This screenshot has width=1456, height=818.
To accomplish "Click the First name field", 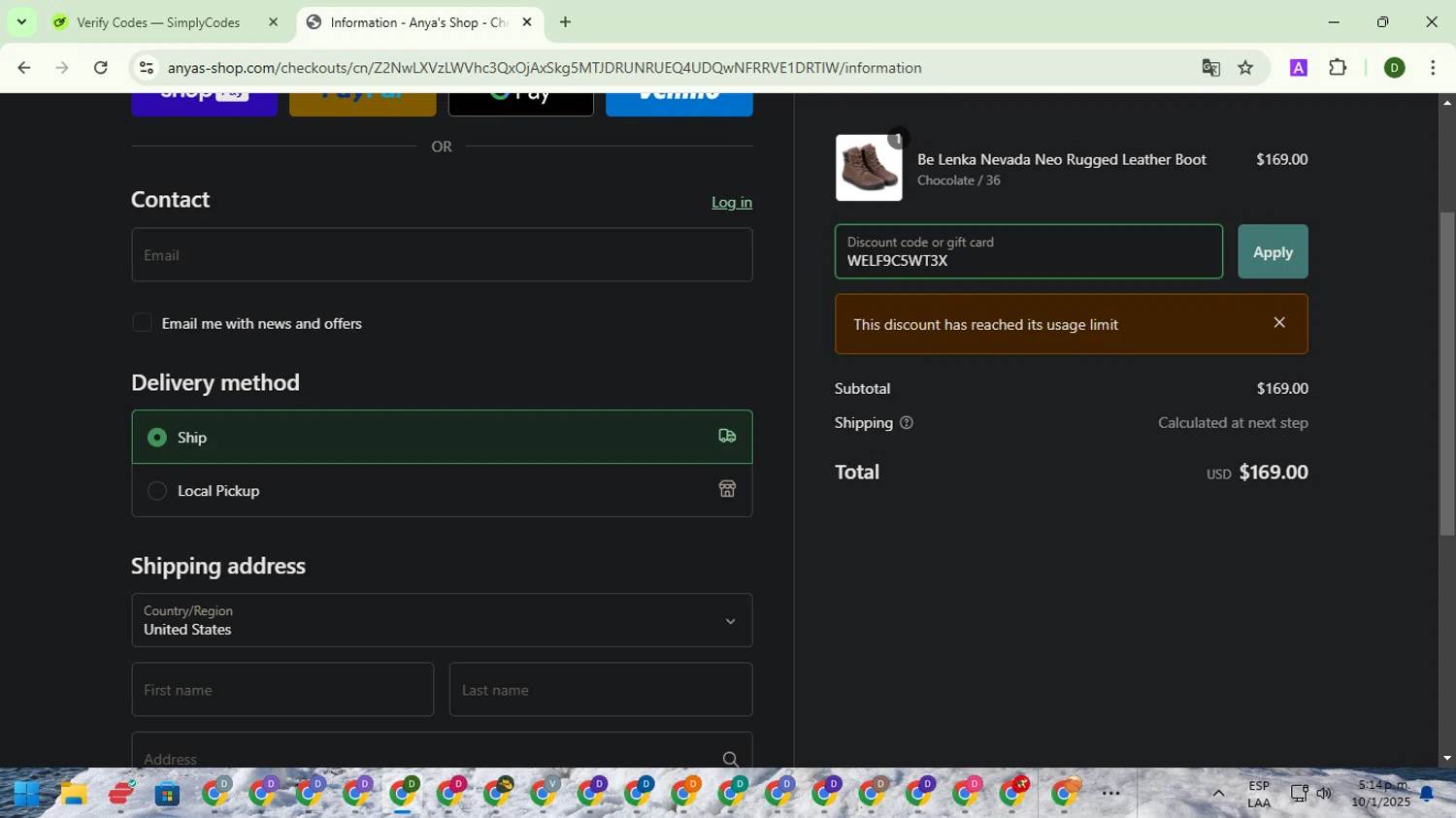I will pyautogui.click(x=282, y=690).
